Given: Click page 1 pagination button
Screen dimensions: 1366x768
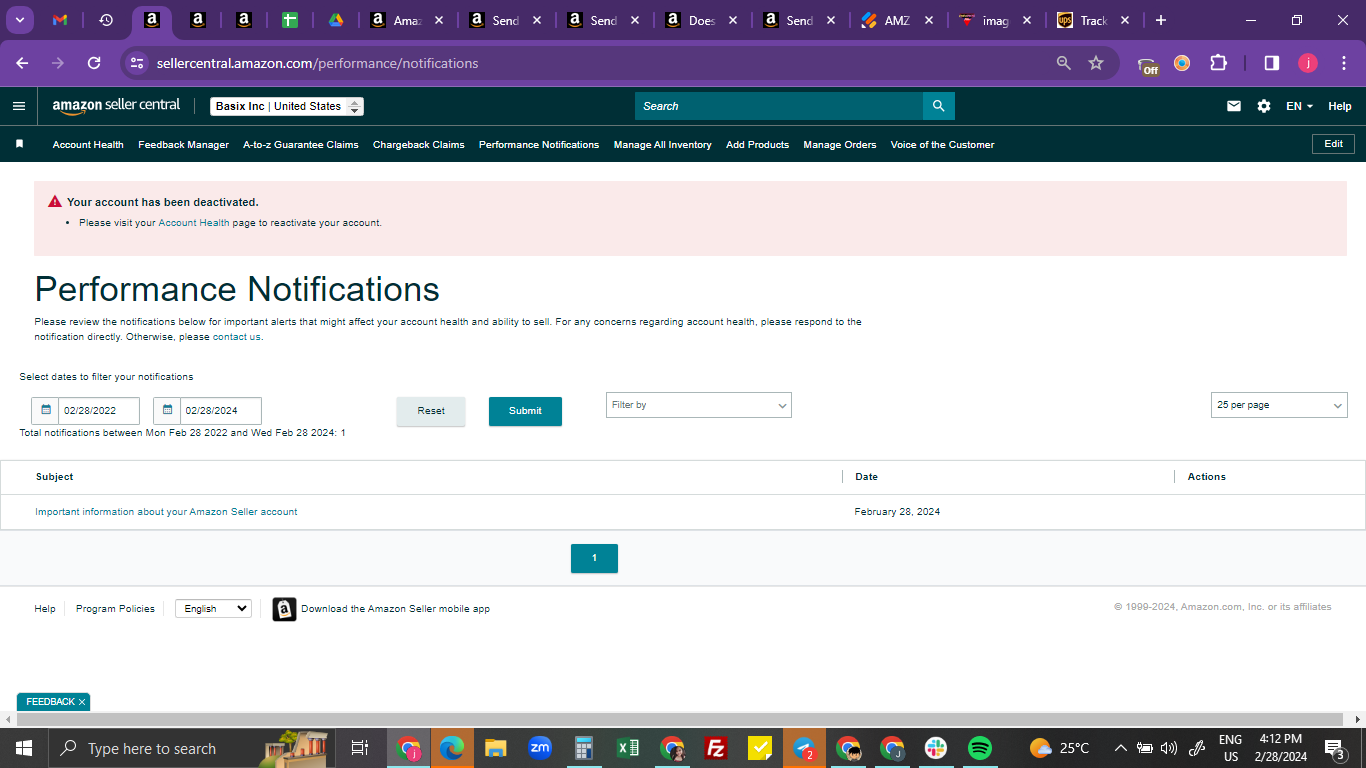Looking at the screenshot, I should 594,558.
